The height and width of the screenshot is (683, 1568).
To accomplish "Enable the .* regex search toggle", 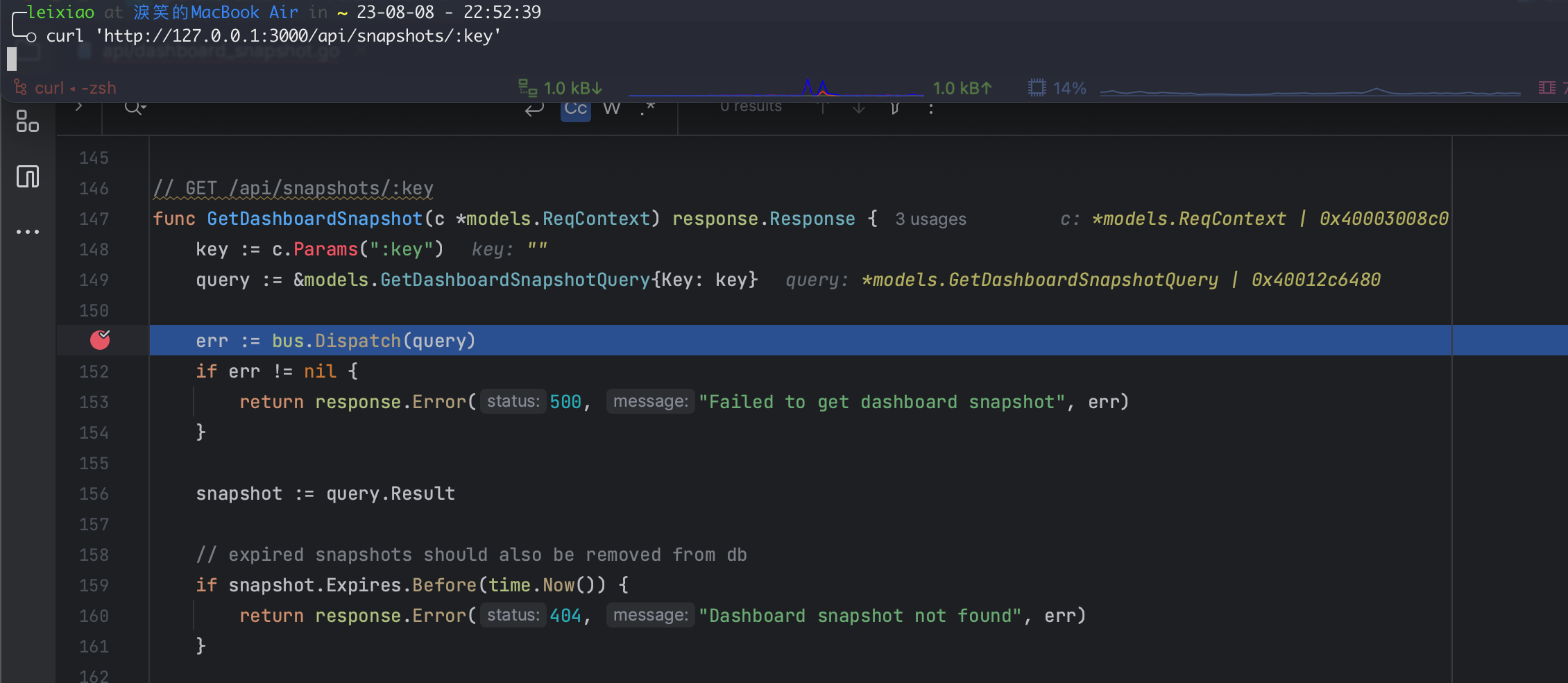I will click(x=647, y=108).
